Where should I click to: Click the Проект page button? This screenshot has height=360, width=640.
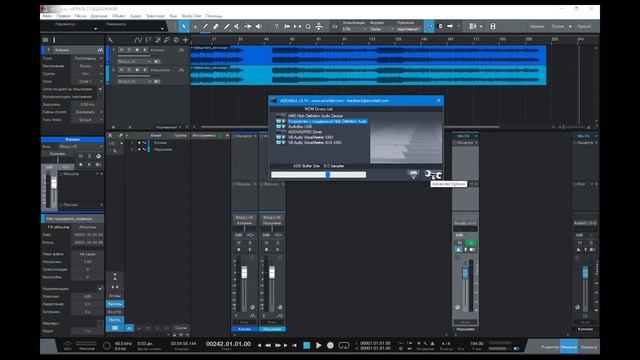tap(584, 27)
